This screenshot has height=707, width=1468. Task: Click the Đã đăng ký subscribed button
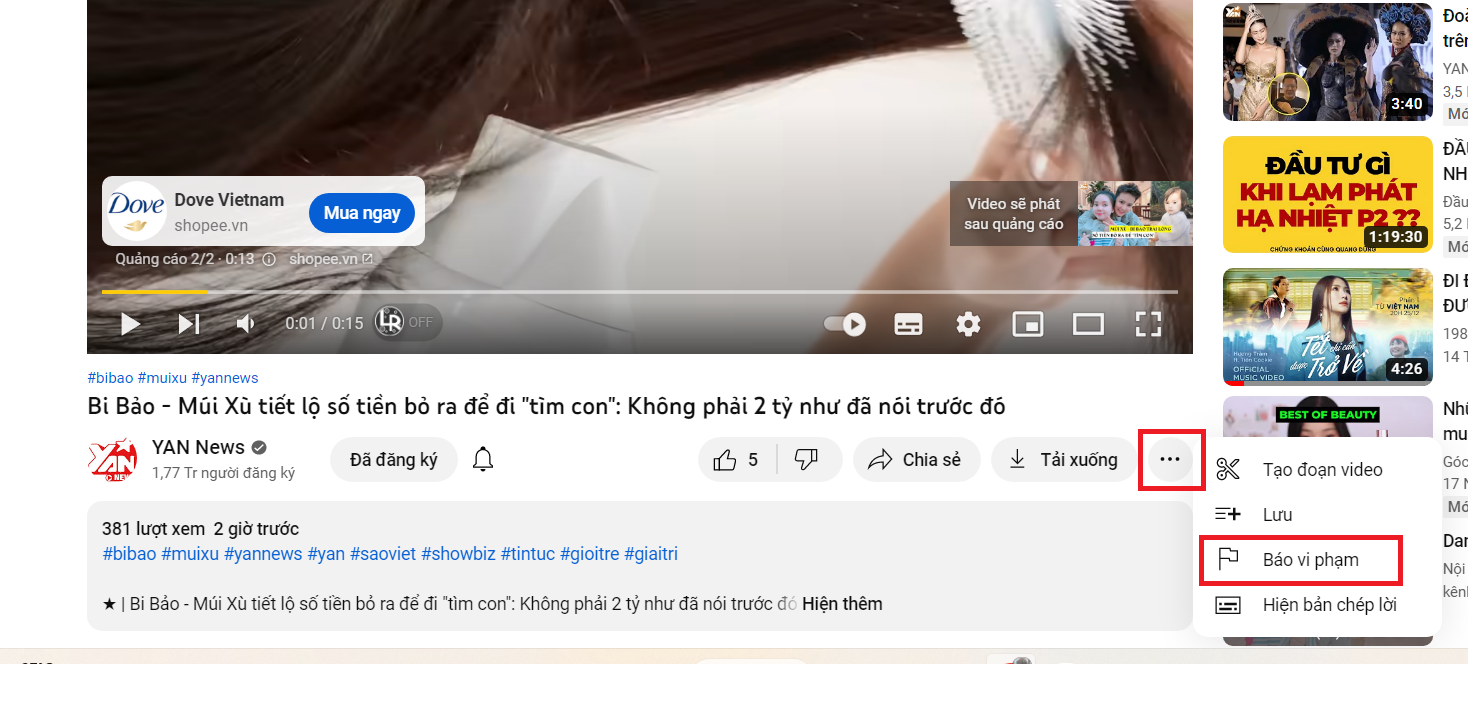pos(394,460)
